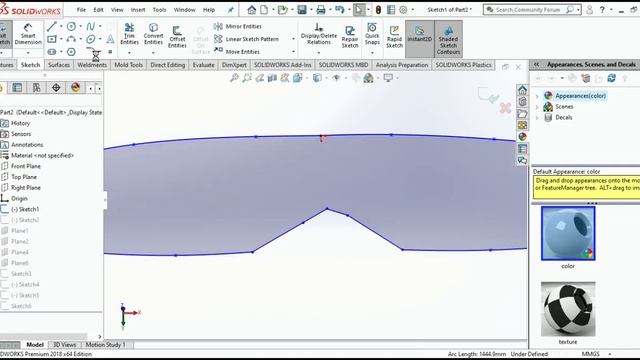Pick the Polygon sketch tool

[71, 52]
